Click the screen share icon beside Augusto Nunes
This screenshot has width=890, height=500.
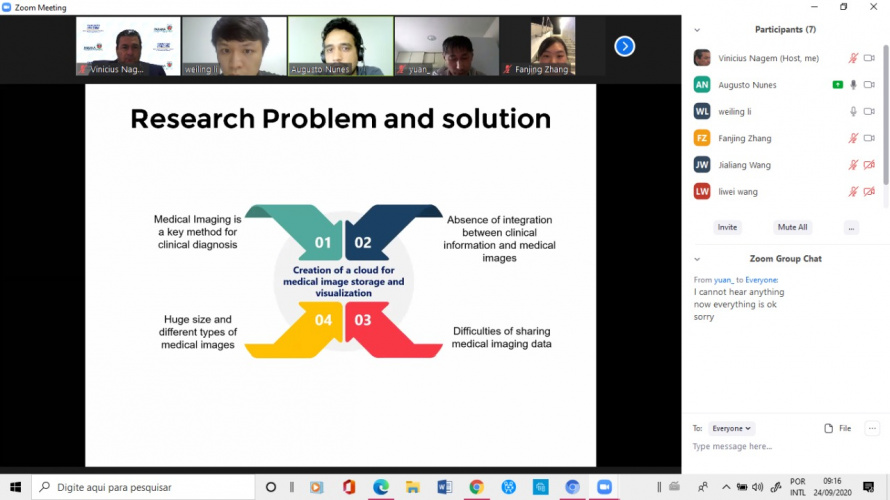click(837, 85)
